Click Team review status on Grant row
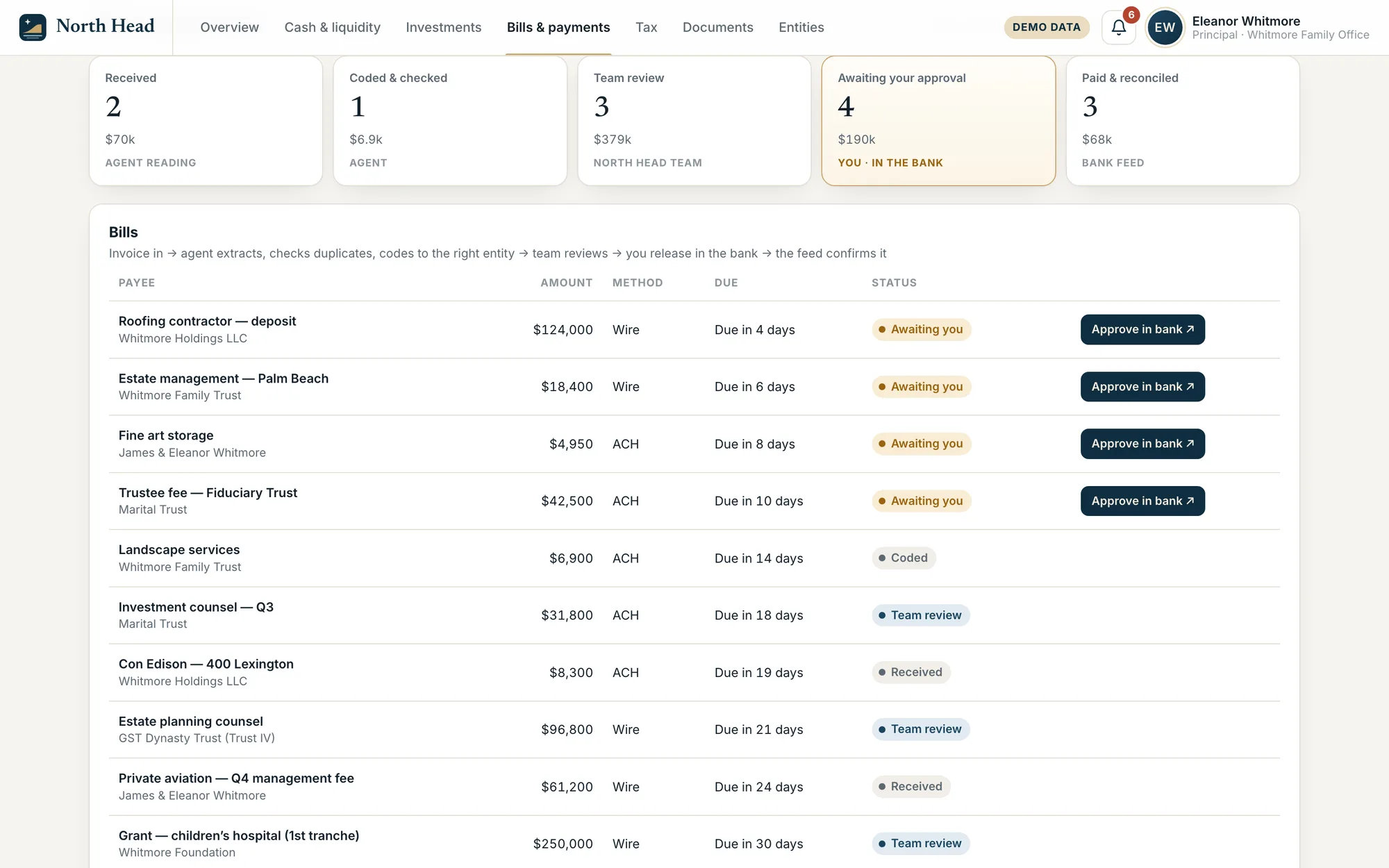Screen dimensions: 1389x868 pos(920,844)
